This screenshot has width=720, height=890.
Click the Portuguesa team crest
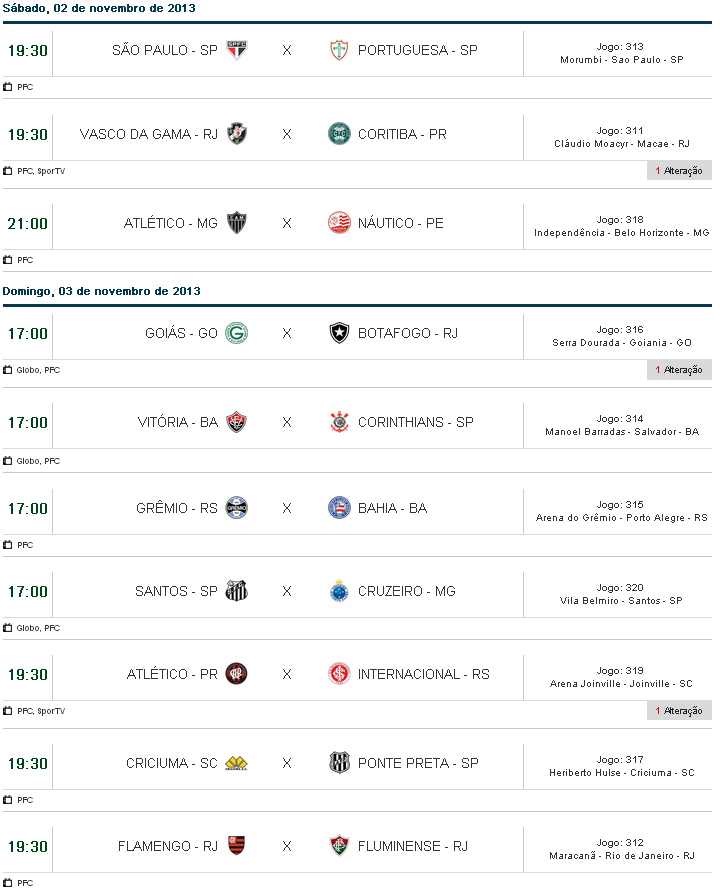340,50
